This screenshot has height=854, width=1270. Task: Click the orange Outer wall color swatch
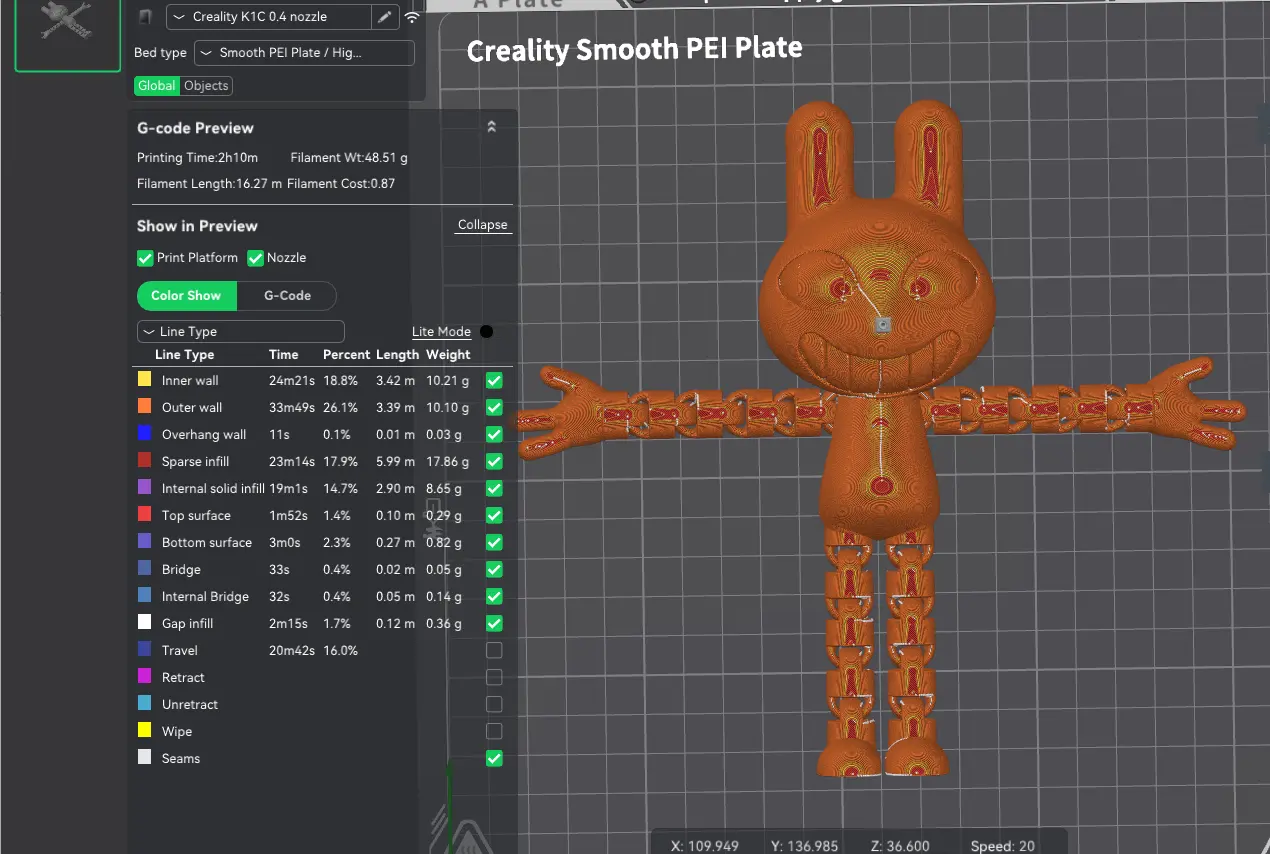coord(144,407)
